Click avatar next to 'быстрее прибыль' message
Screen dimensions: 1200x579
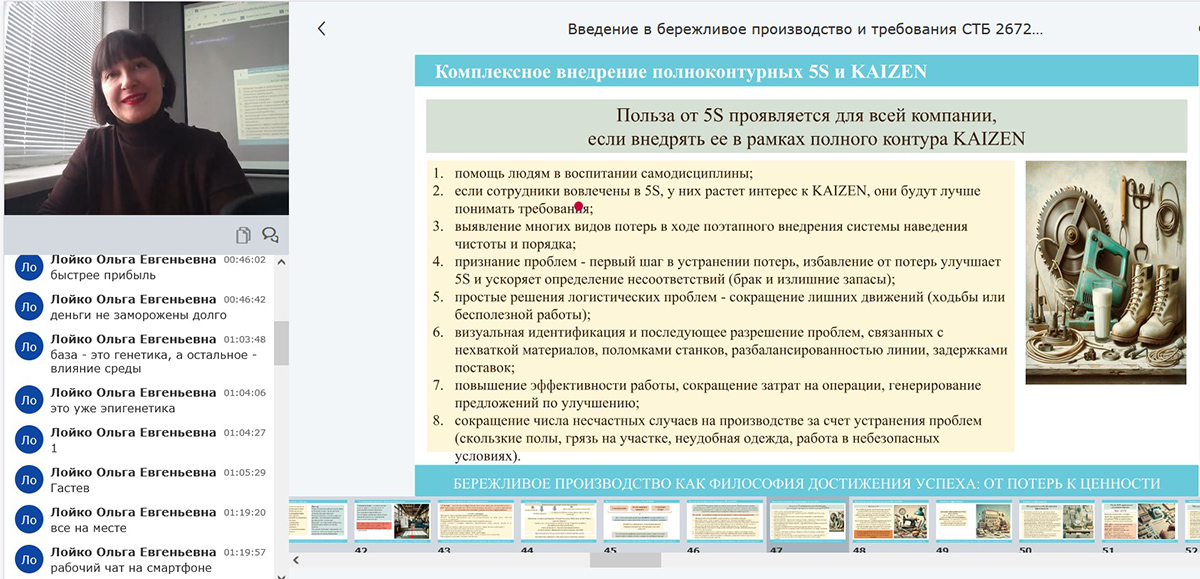pos(29,267)
